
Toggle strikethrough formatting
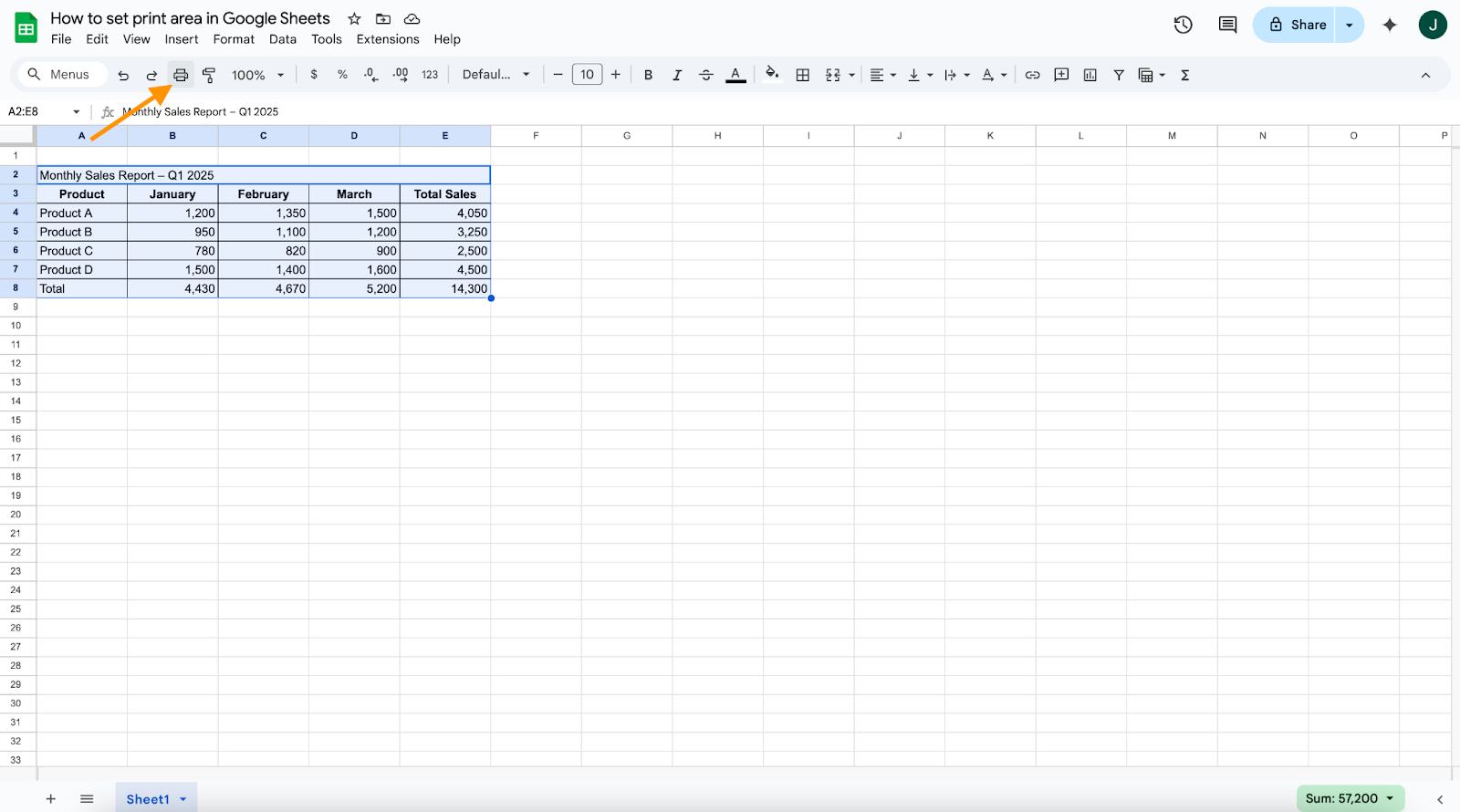[x=705, y=75]
